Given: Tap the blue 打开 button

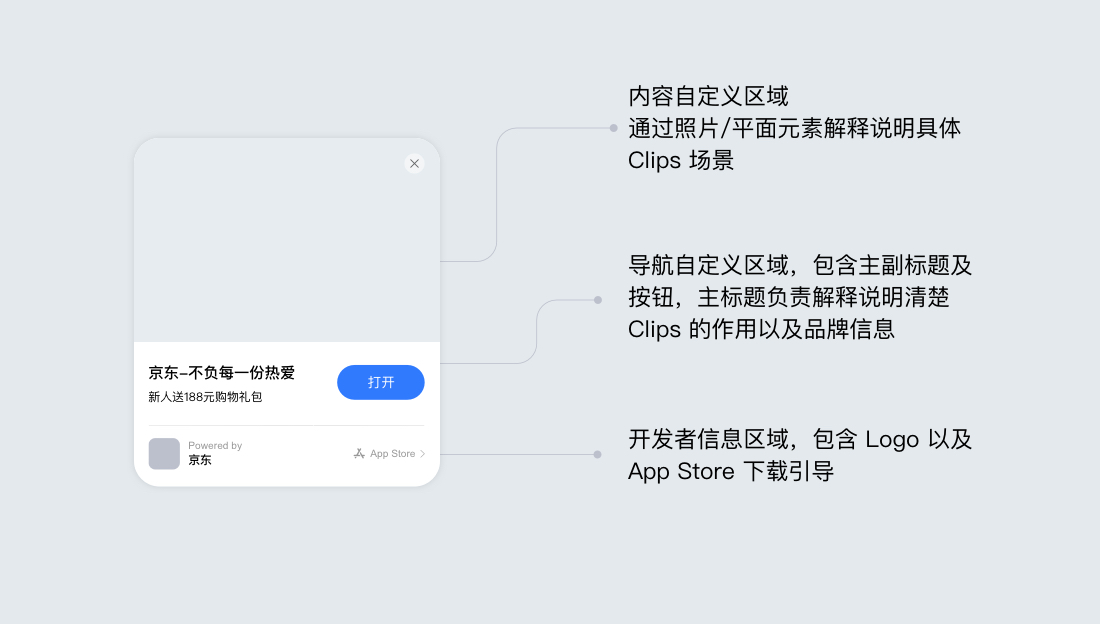Looking at the screenshot, I should coord(381,383).
